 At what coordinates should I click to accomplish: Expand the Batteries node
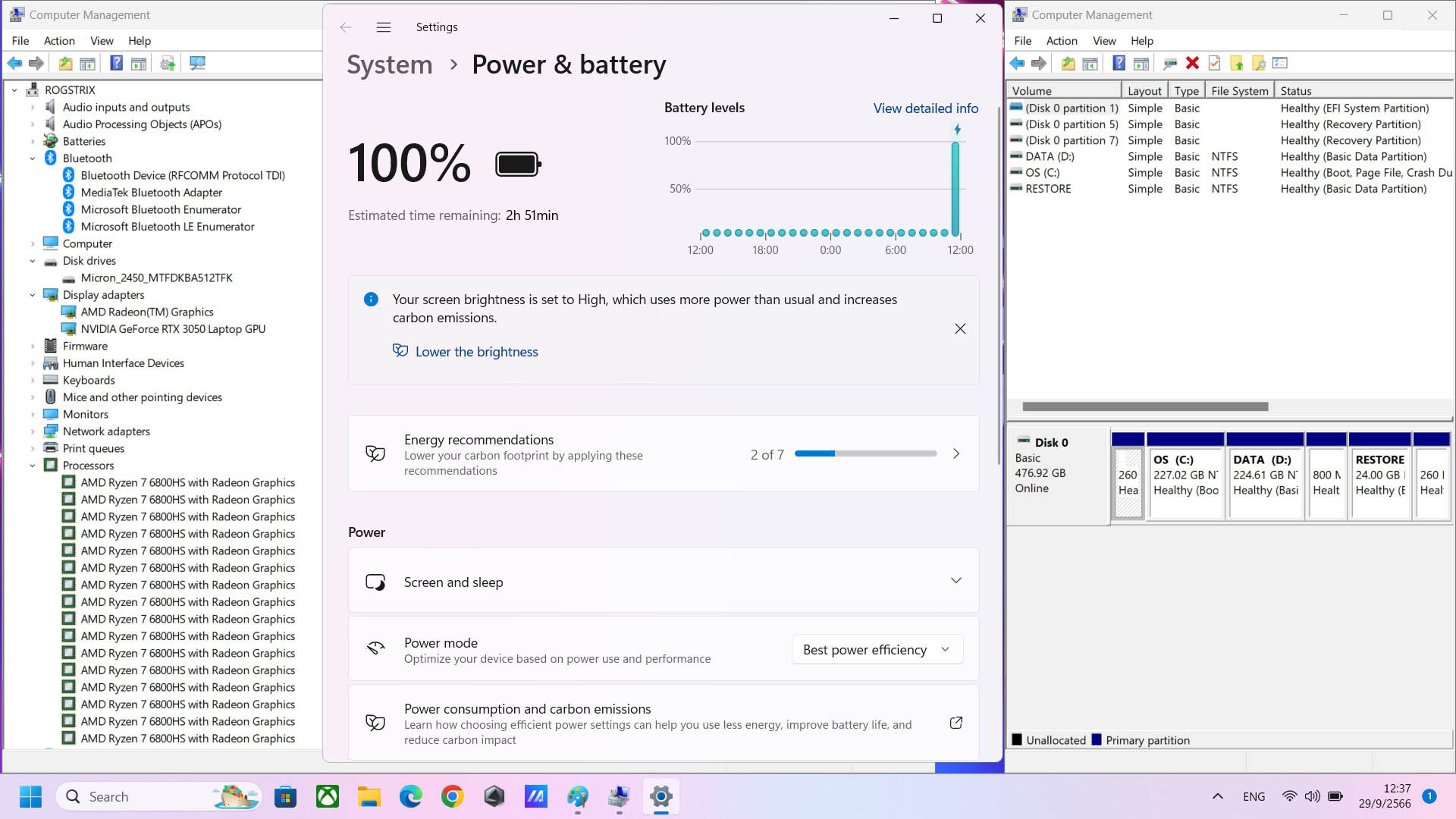33,142
